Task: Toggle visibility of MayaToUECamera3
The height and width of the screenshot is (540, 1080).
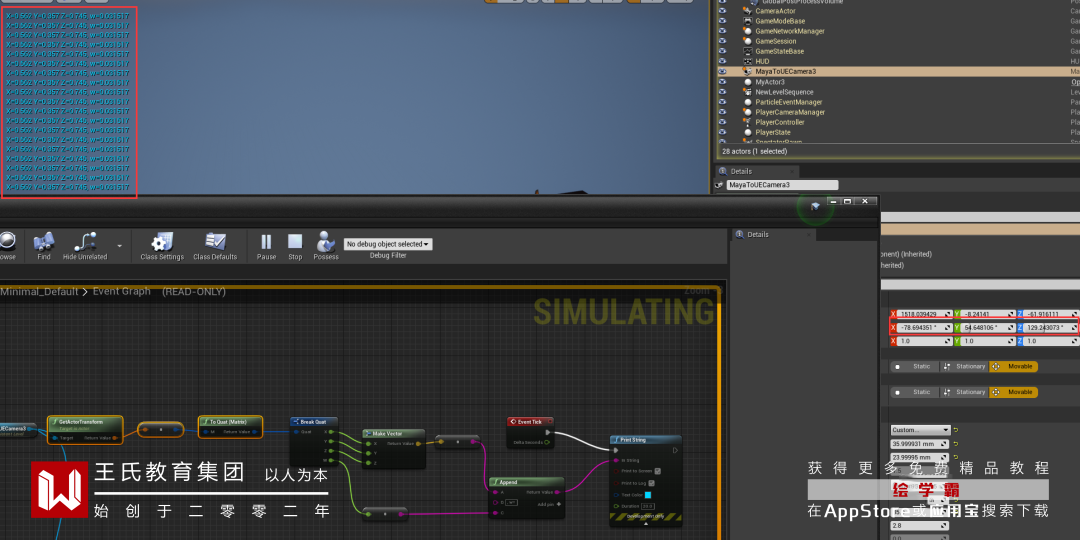Action: coord(723,71)
